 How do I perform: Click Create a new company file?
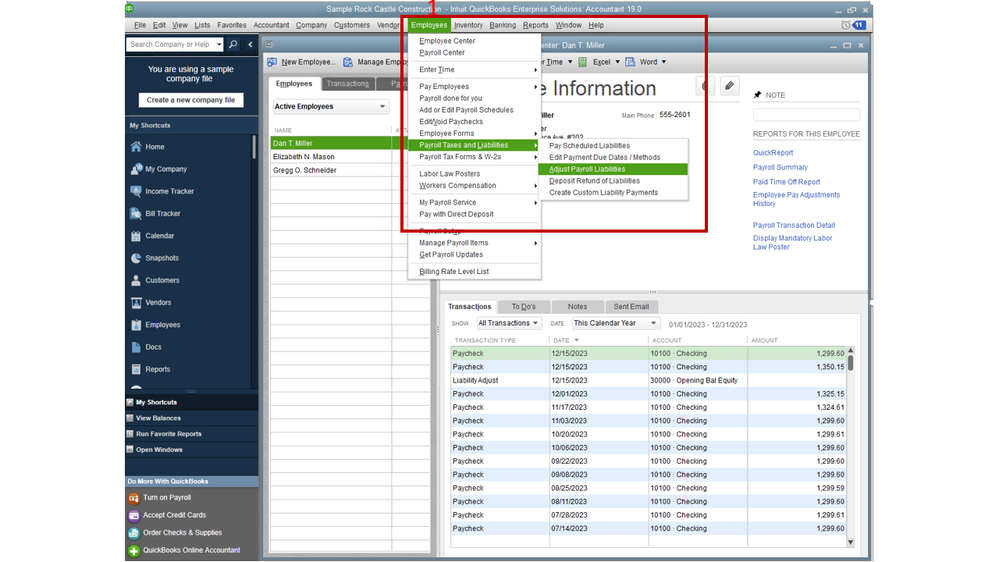190,100
